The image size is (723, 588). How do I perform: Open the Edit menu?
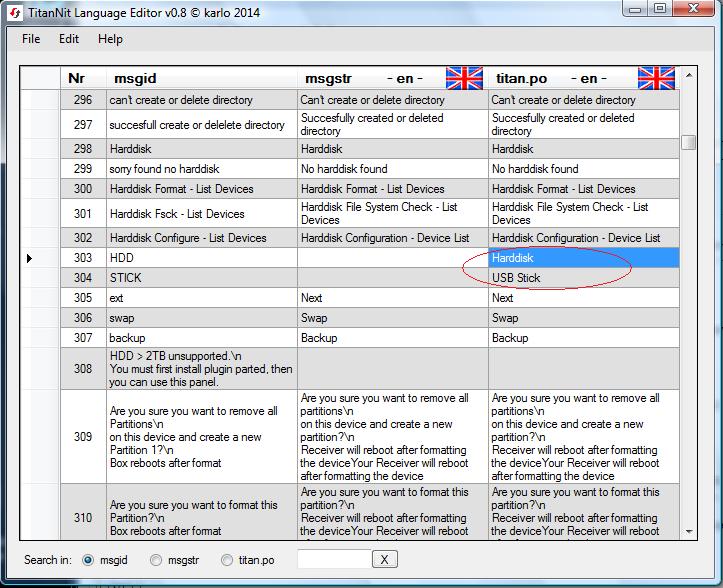69,39
